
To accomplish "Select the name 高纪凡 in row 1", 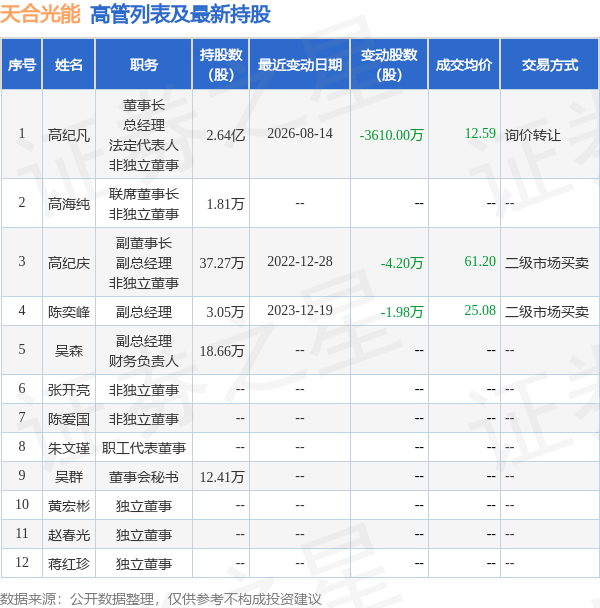I will click(x=69, y=135).
